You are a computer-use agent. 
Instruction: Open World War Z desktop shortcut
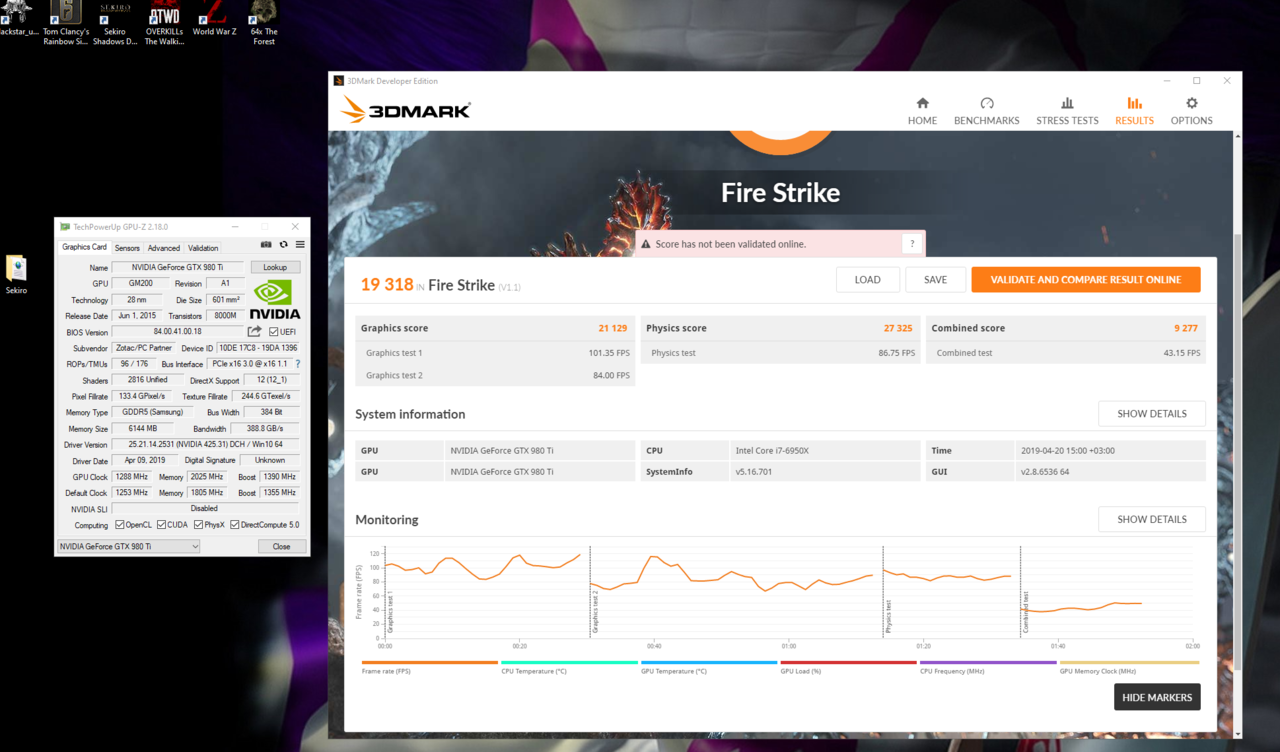point(214,19)
